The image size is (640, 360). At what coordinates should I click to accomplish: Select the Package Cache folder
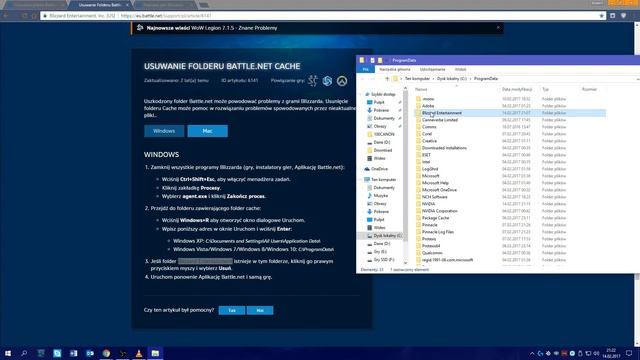tap(435, 218)
